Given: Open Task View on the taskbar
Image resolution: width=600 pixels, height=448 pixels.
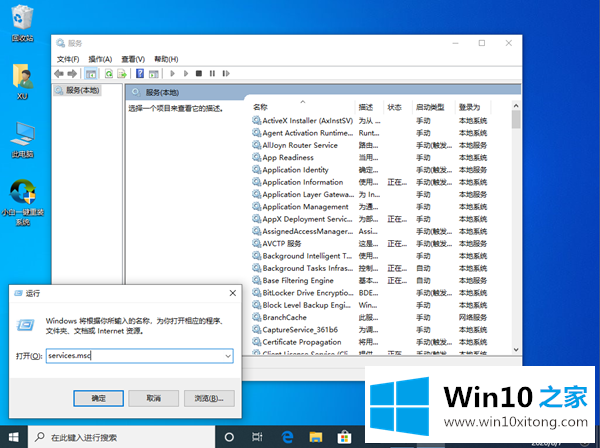Looking at the screenshot, I should click(257, 437).
